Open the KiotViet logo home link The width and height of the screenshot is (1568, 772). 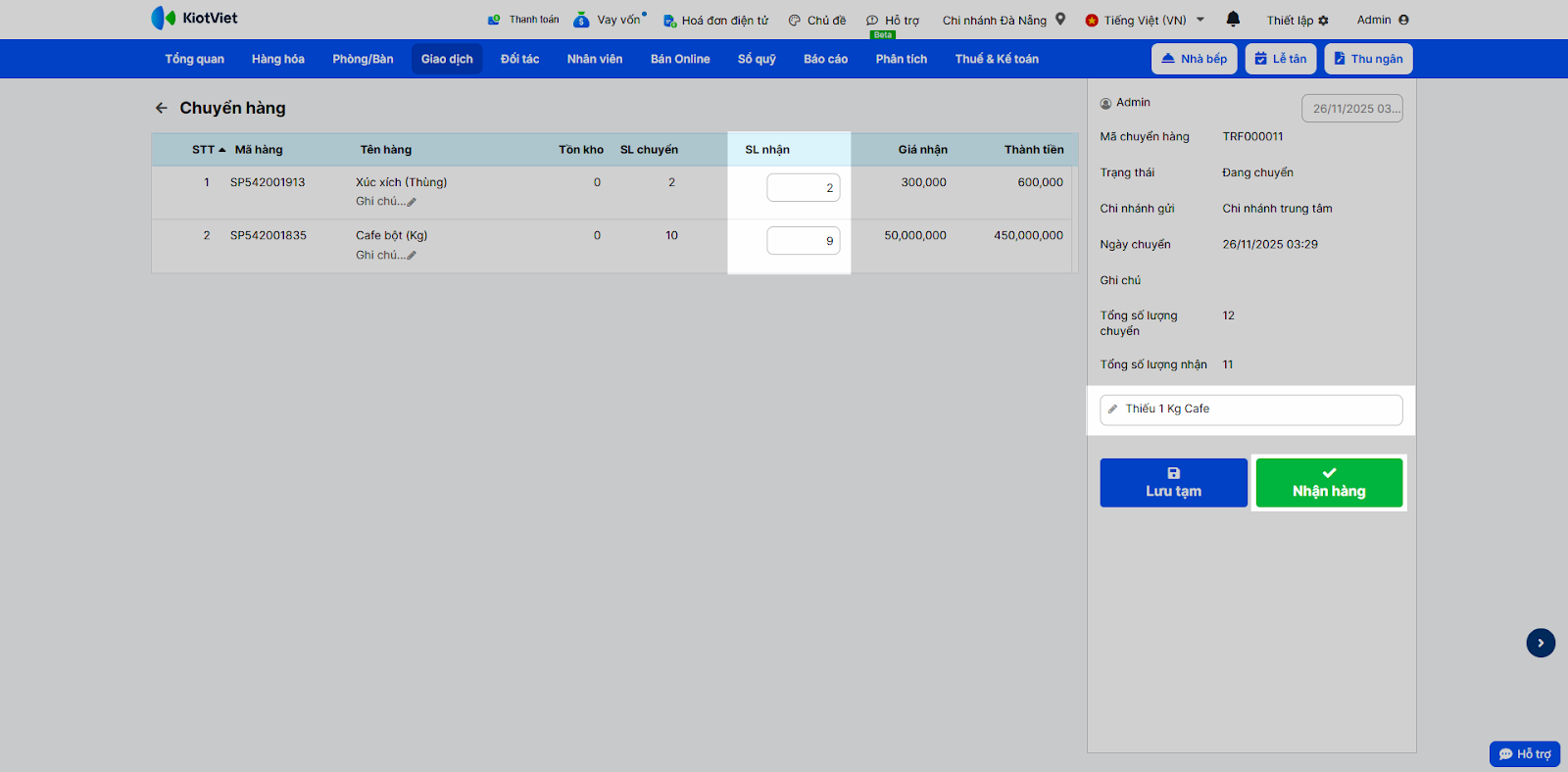[x=194, y=18]
